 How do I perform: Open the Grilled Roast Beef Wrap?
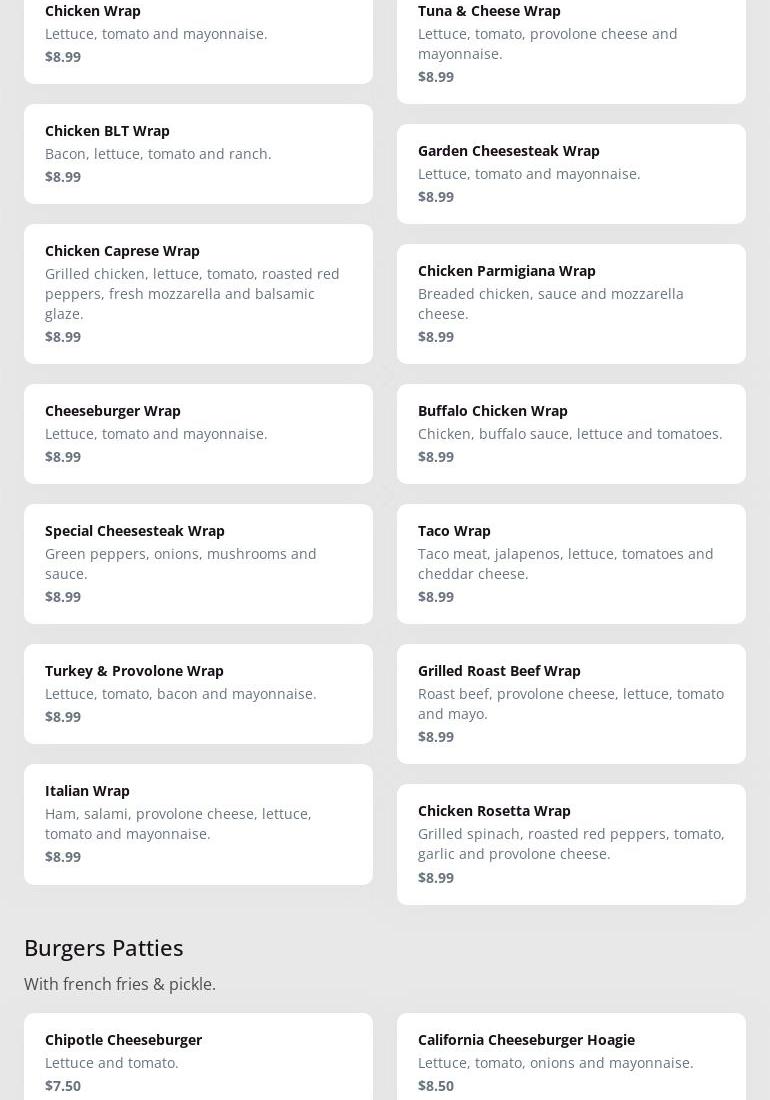pyautogui.click(x=571, y=703)
